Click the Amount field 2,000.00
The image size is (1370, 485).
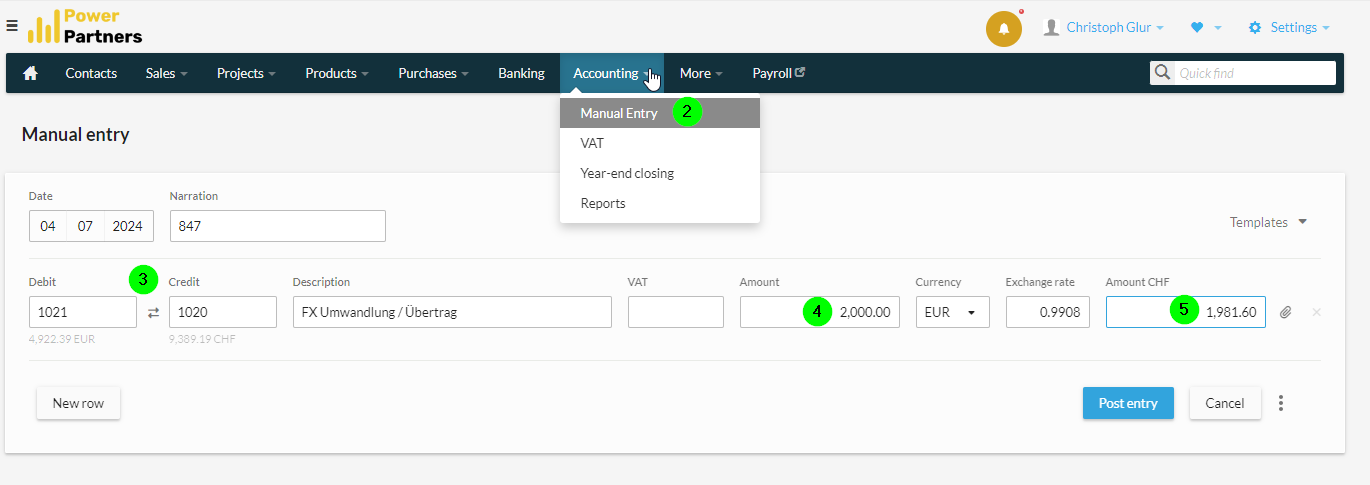(x=820, y=312)
